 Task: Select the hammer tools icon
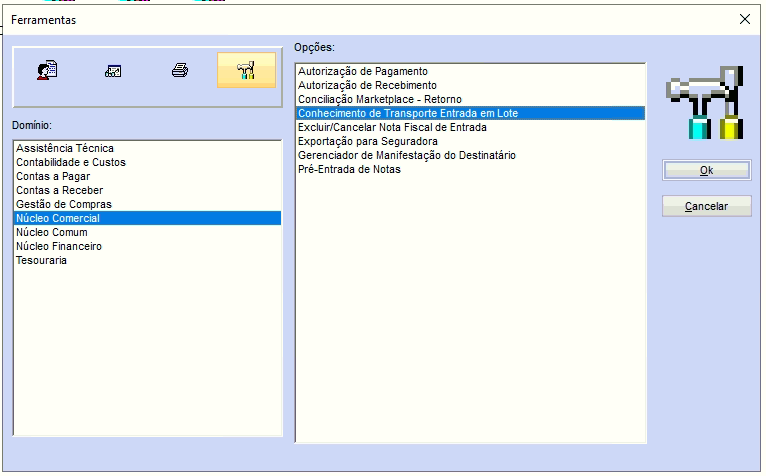(246, 71)
